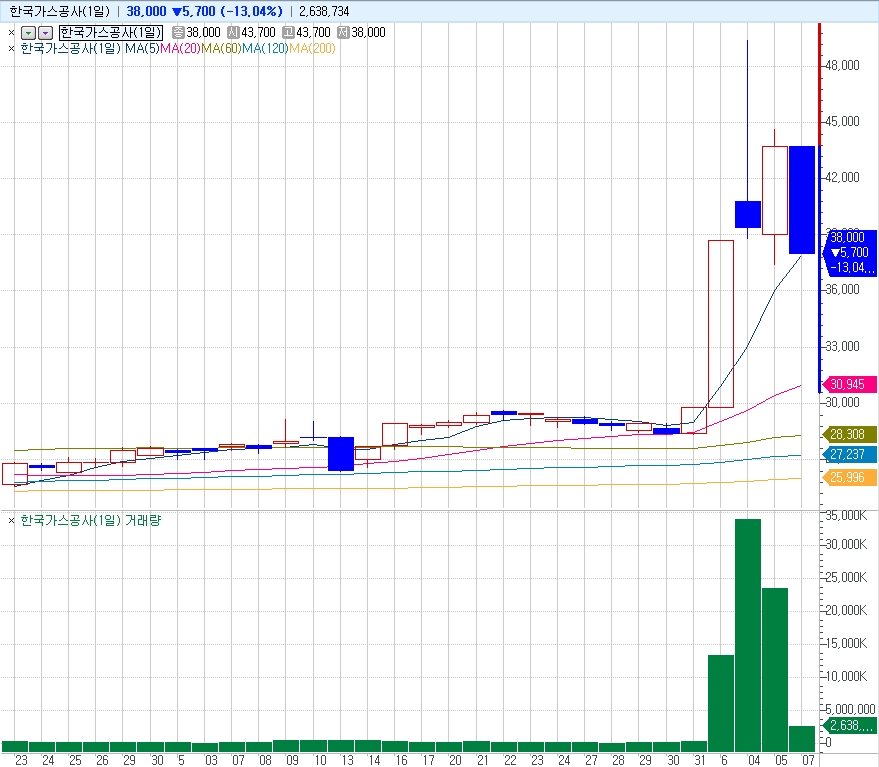Select the MA(60) legend label
Image resolution: width=879 pixels, height=767 pixels.
coord(221,48)
